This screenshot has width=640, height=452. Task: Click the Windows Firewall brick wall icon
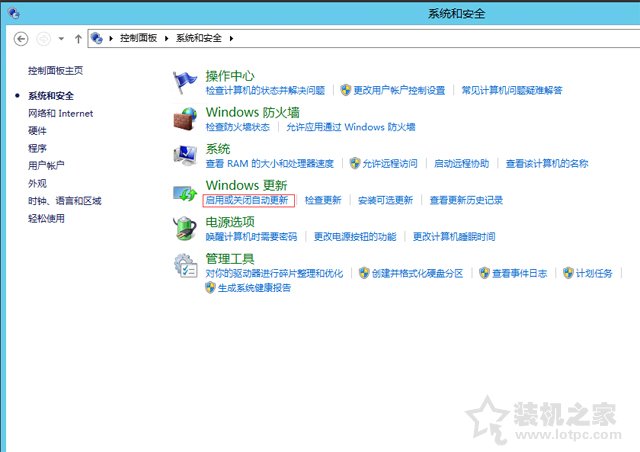(185, 119)
